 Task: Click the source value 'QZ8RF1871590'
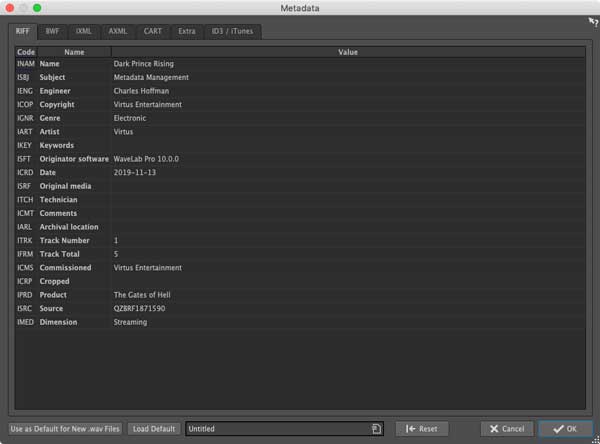click(x=139, y=309)
